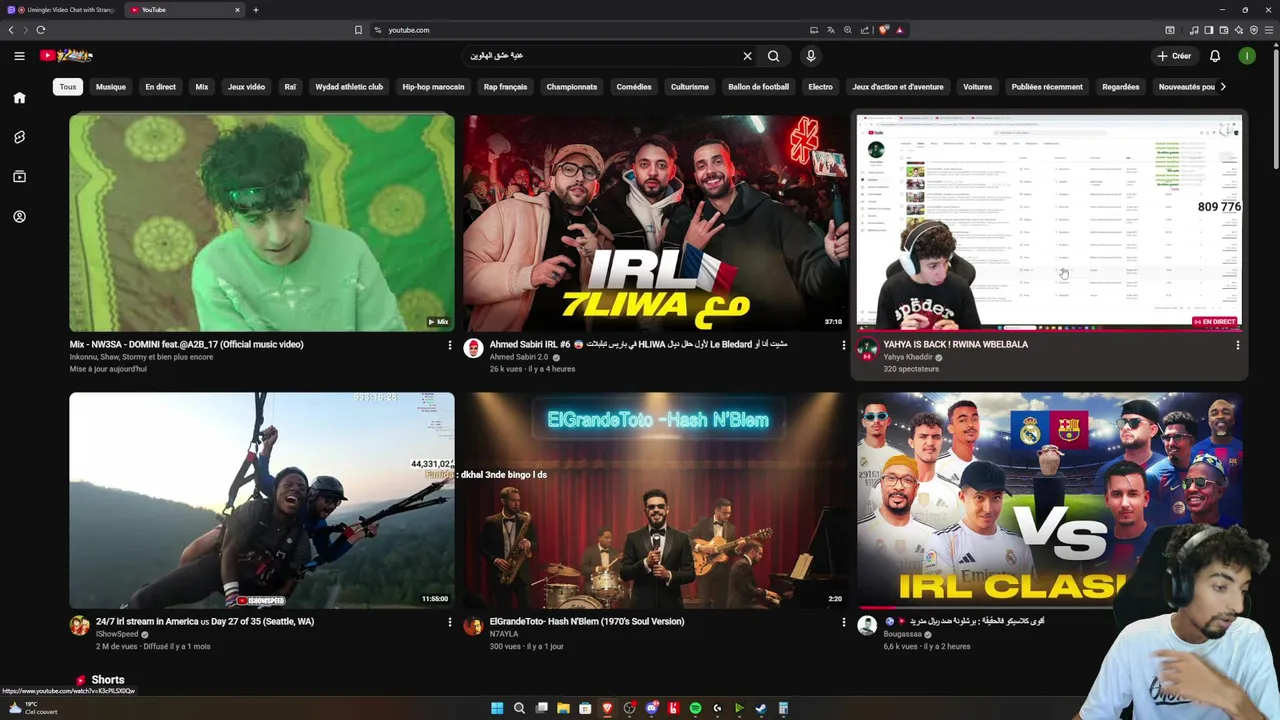This screenshot has width=1280, height=720.
Task: Open the ElGrandeToto Hash N'Blem thumbnail
Action: pyautogui.click(x=655, y=500)
